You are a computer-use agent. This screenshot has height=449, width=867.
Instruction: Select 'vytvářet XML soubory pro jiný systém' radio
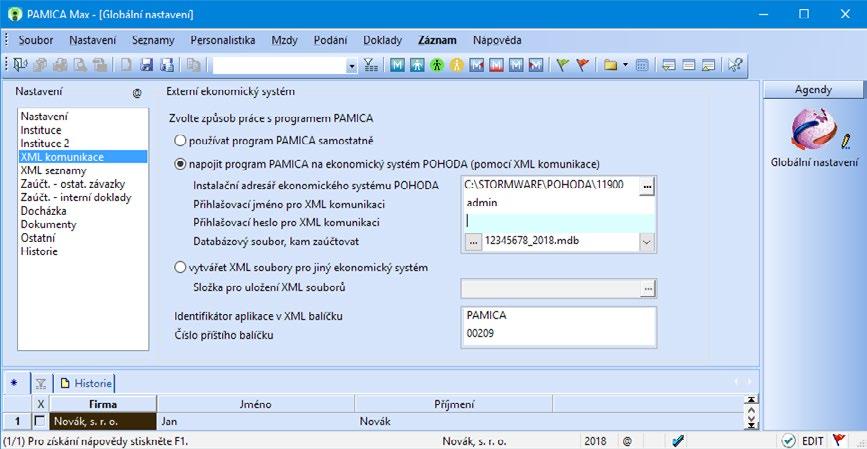pos(180,268)
